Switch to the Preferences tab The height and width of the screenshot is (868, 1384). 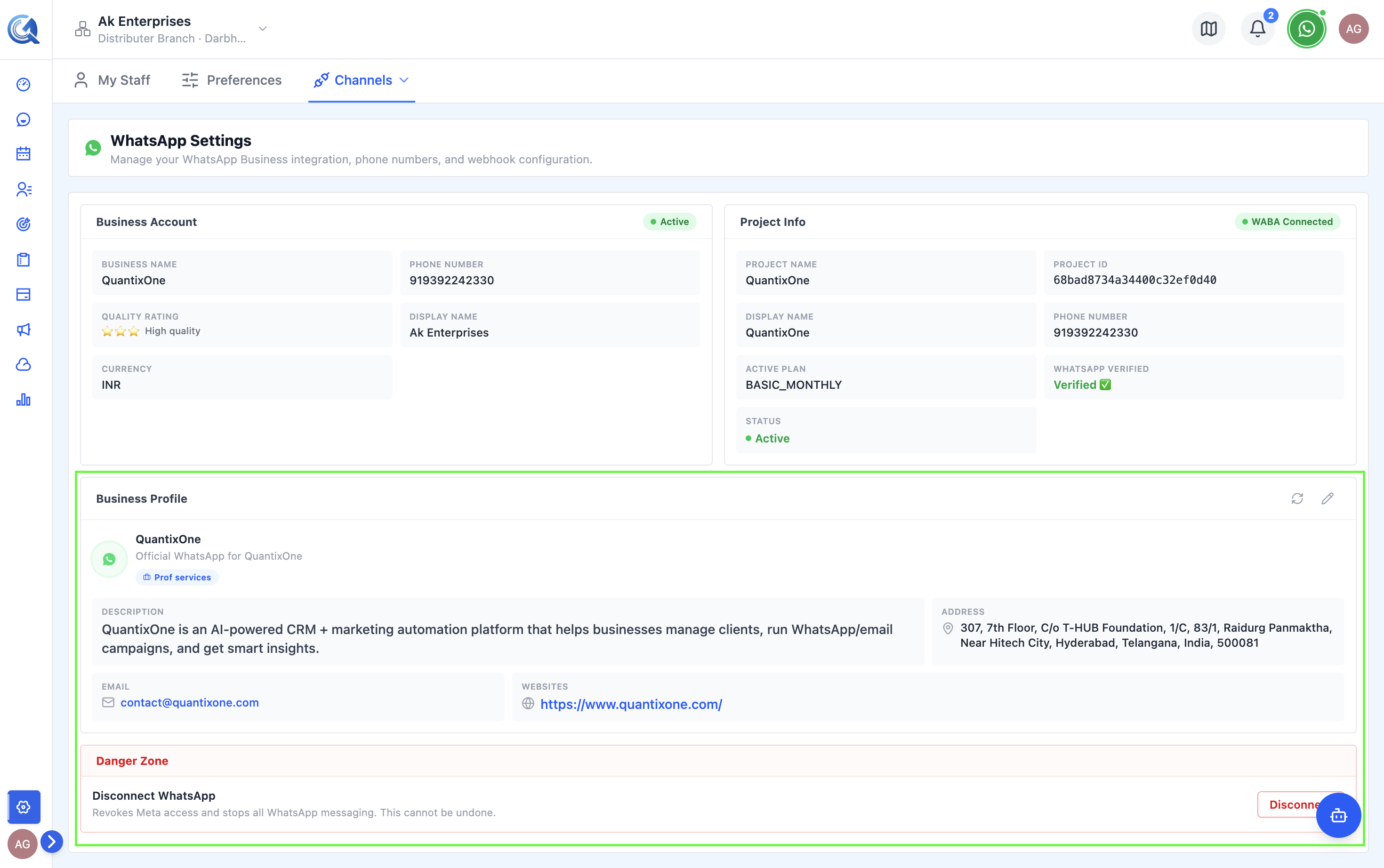(232, 80)
